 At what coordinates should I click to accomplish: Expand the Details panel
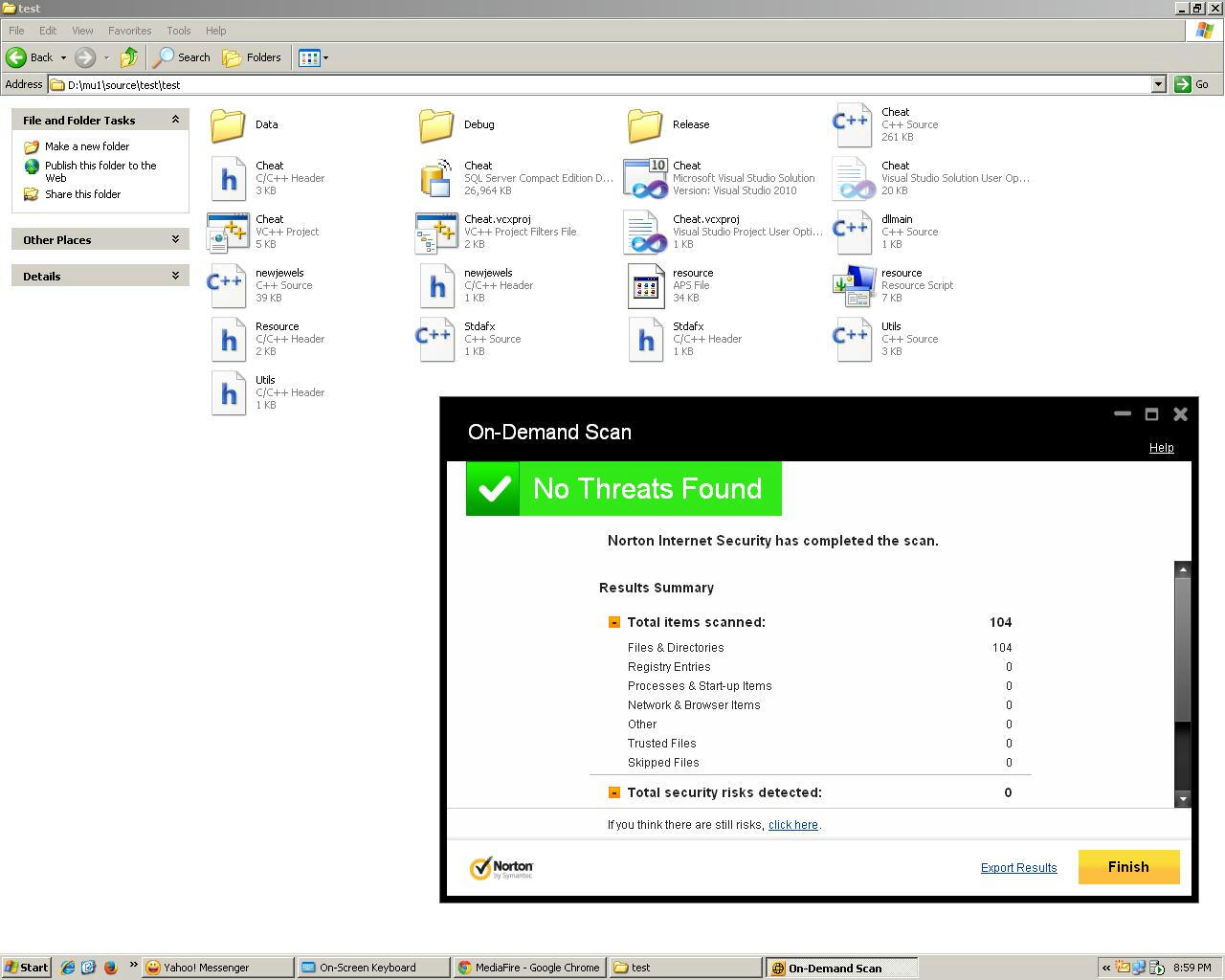click(x=175, y=276)
